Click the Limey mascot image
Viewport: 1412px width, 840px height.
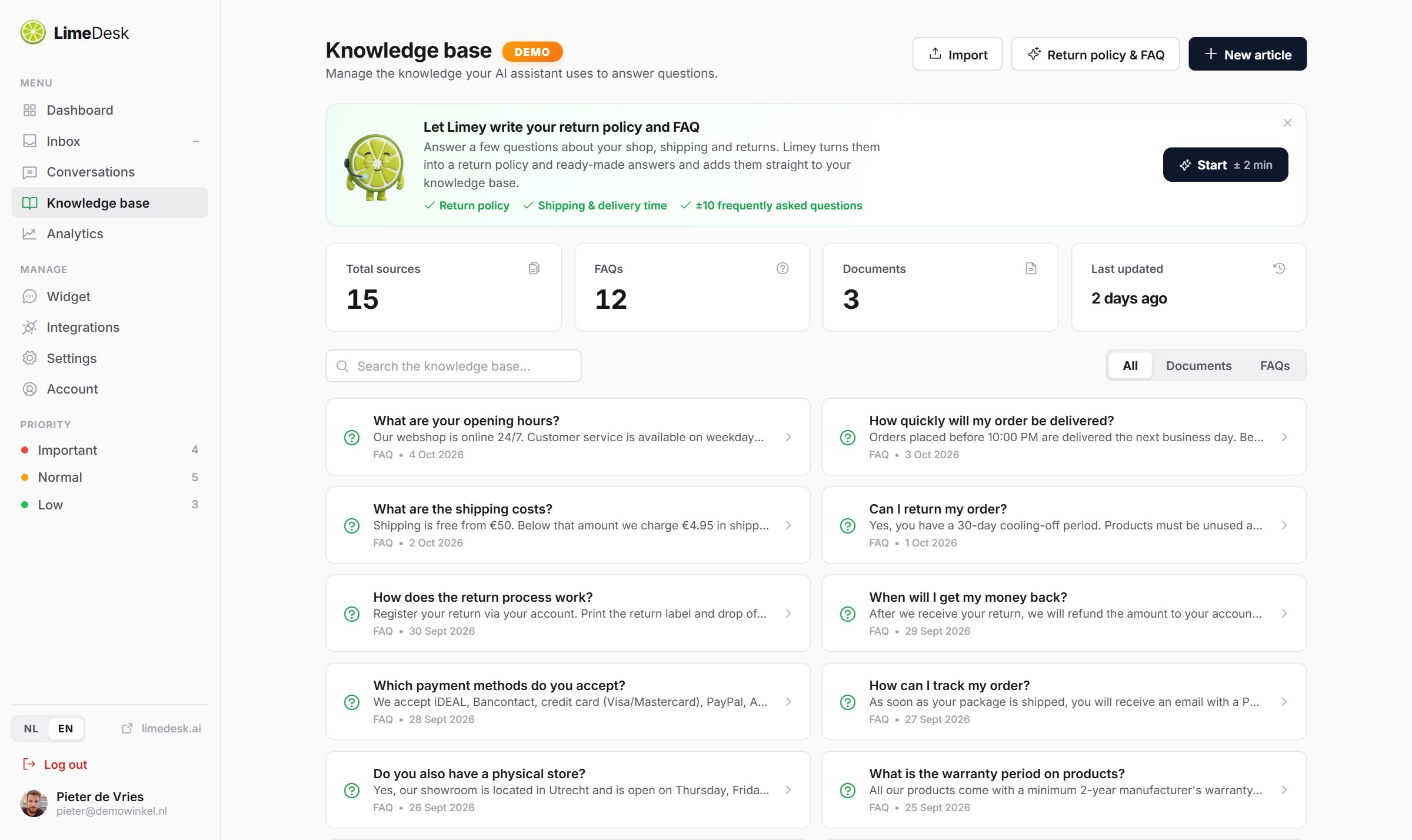375,167
